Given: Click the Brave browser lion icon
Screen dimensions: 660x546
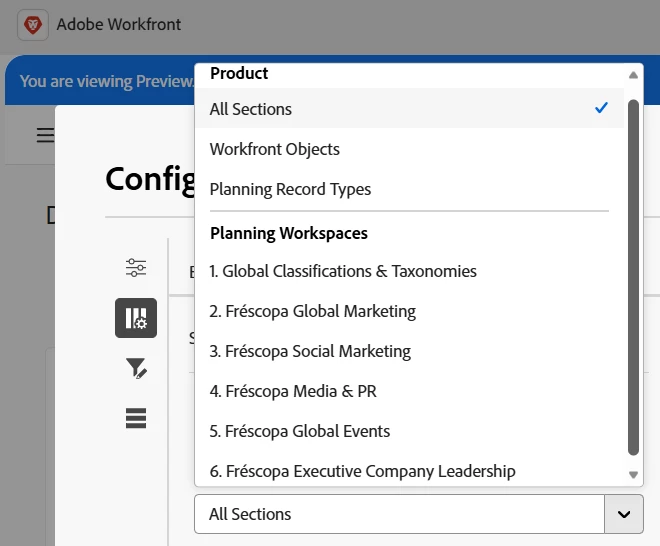Looking at the screenshot, I should pos(33,25).
